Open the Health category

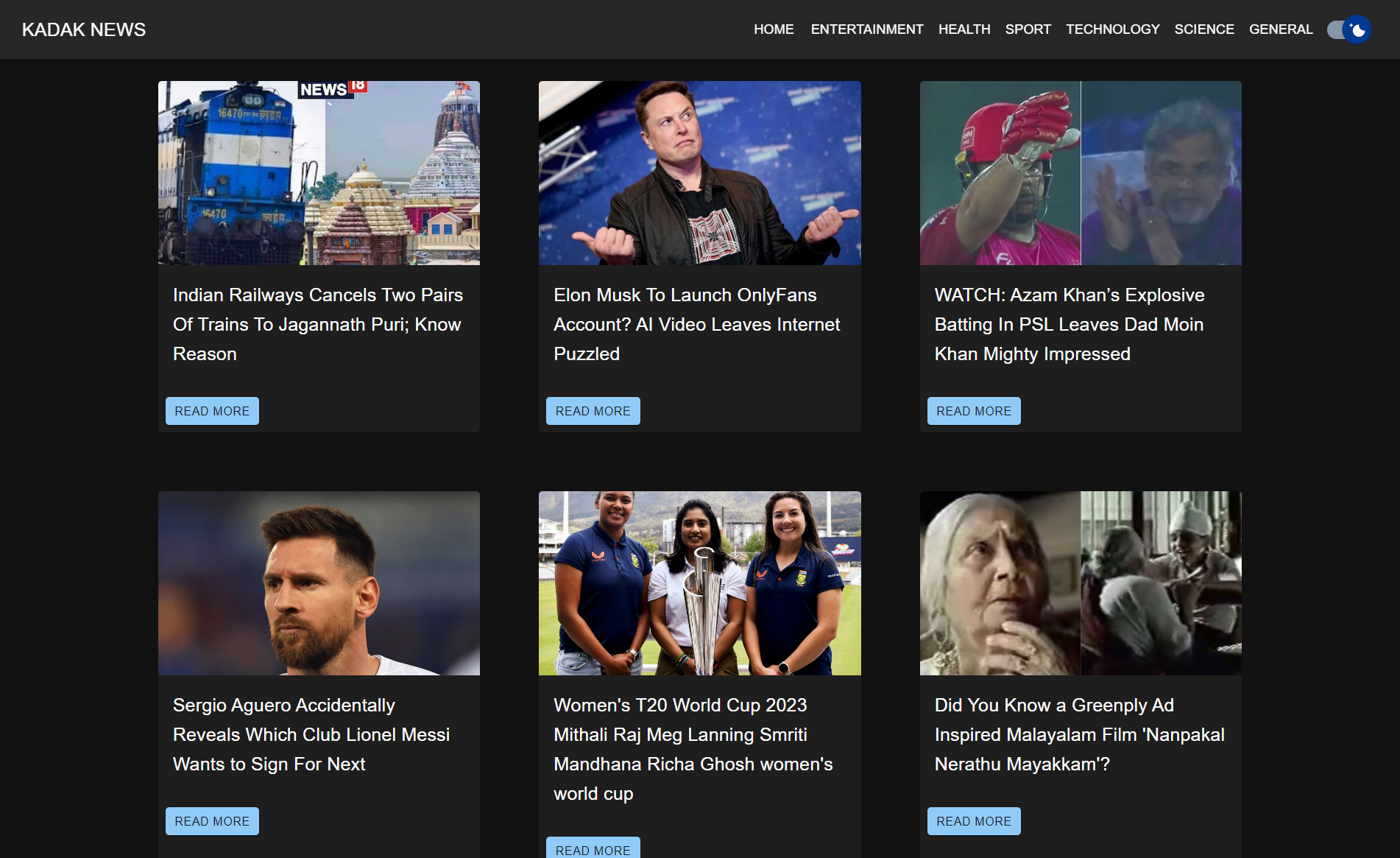[x=964, y=29]
